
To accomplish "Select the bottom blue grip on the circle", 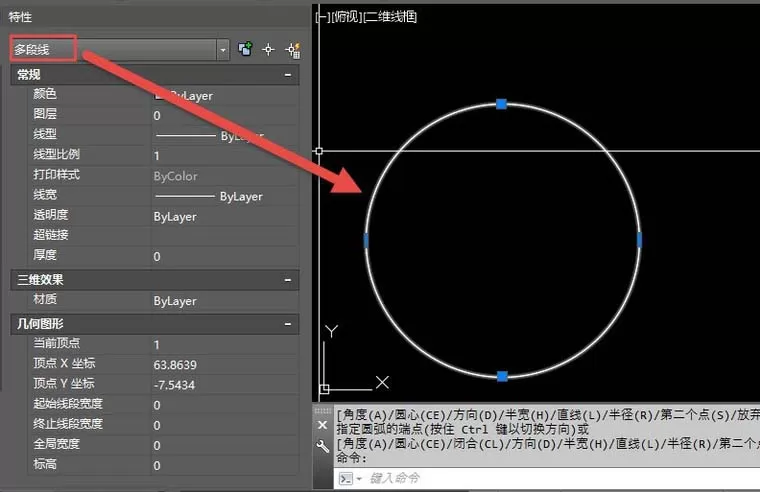I will click(502, 376).
